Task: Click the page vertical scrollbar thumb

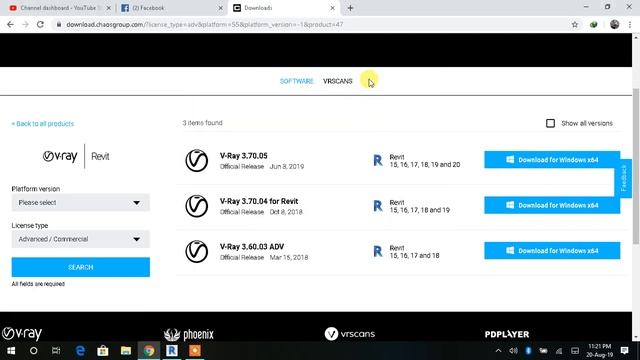Action: [x=636, y=167]
